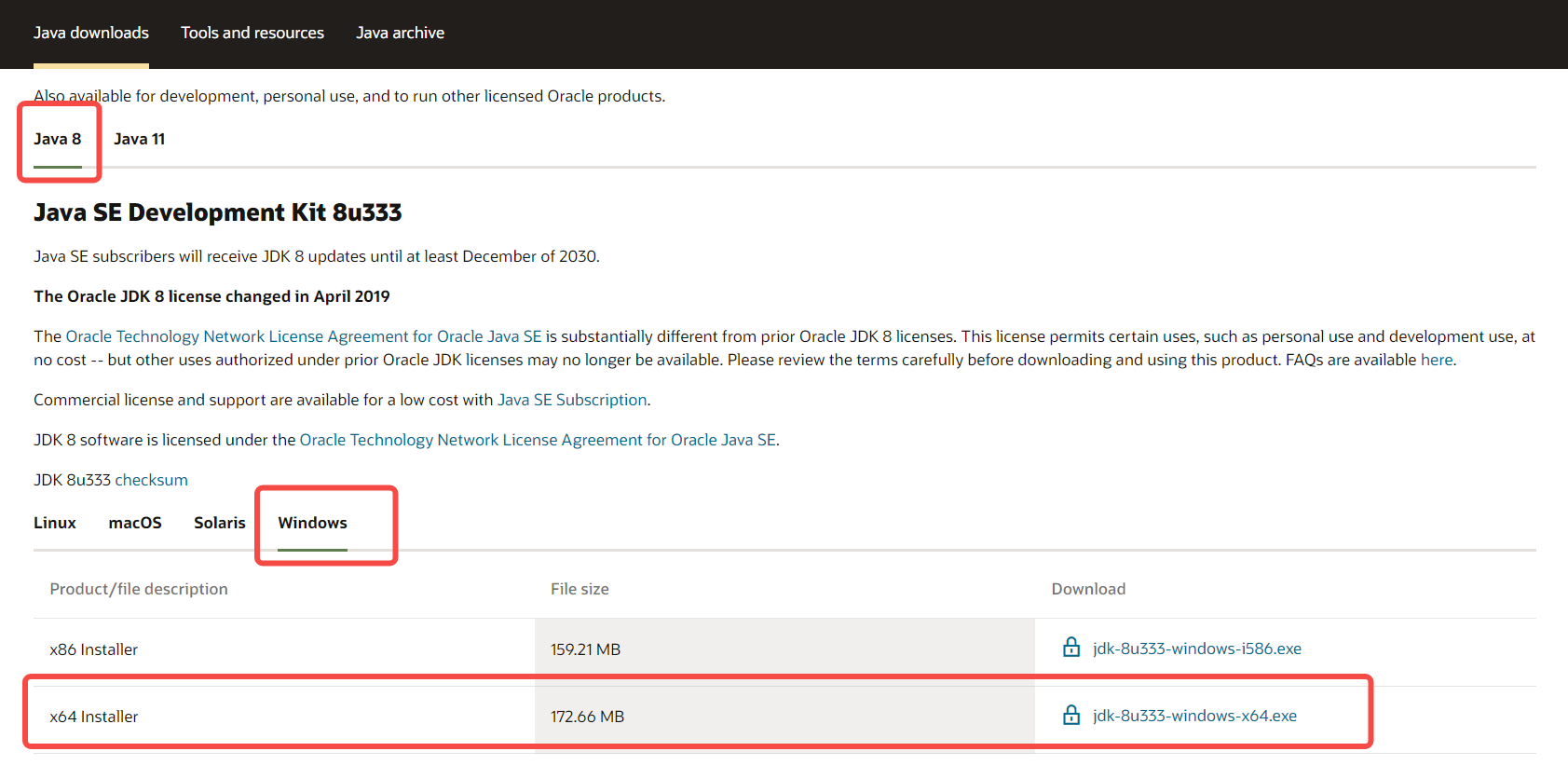Image resolution: width=1568 pixels, height=765 pixels.
Task: Download the jdk-8u333-windows-i586.exe file
Action: 1196,649
